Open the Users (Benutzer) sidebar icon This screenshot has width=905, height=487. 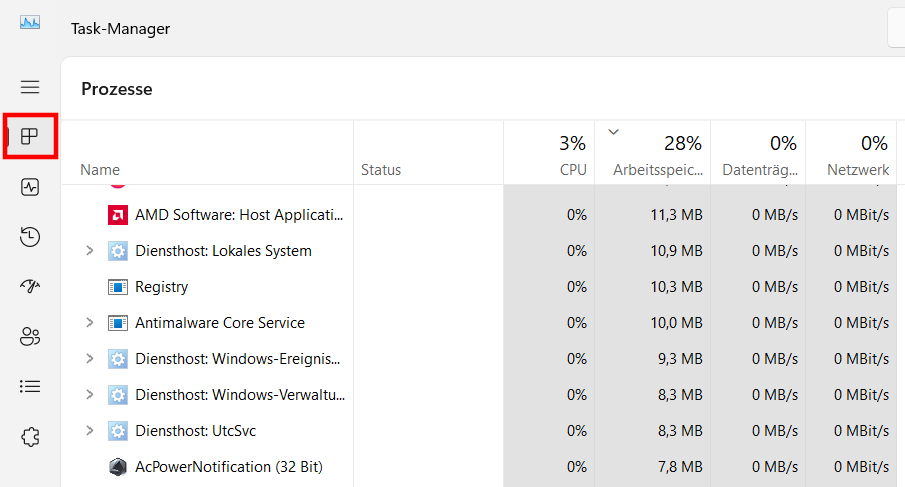[30, 337]
